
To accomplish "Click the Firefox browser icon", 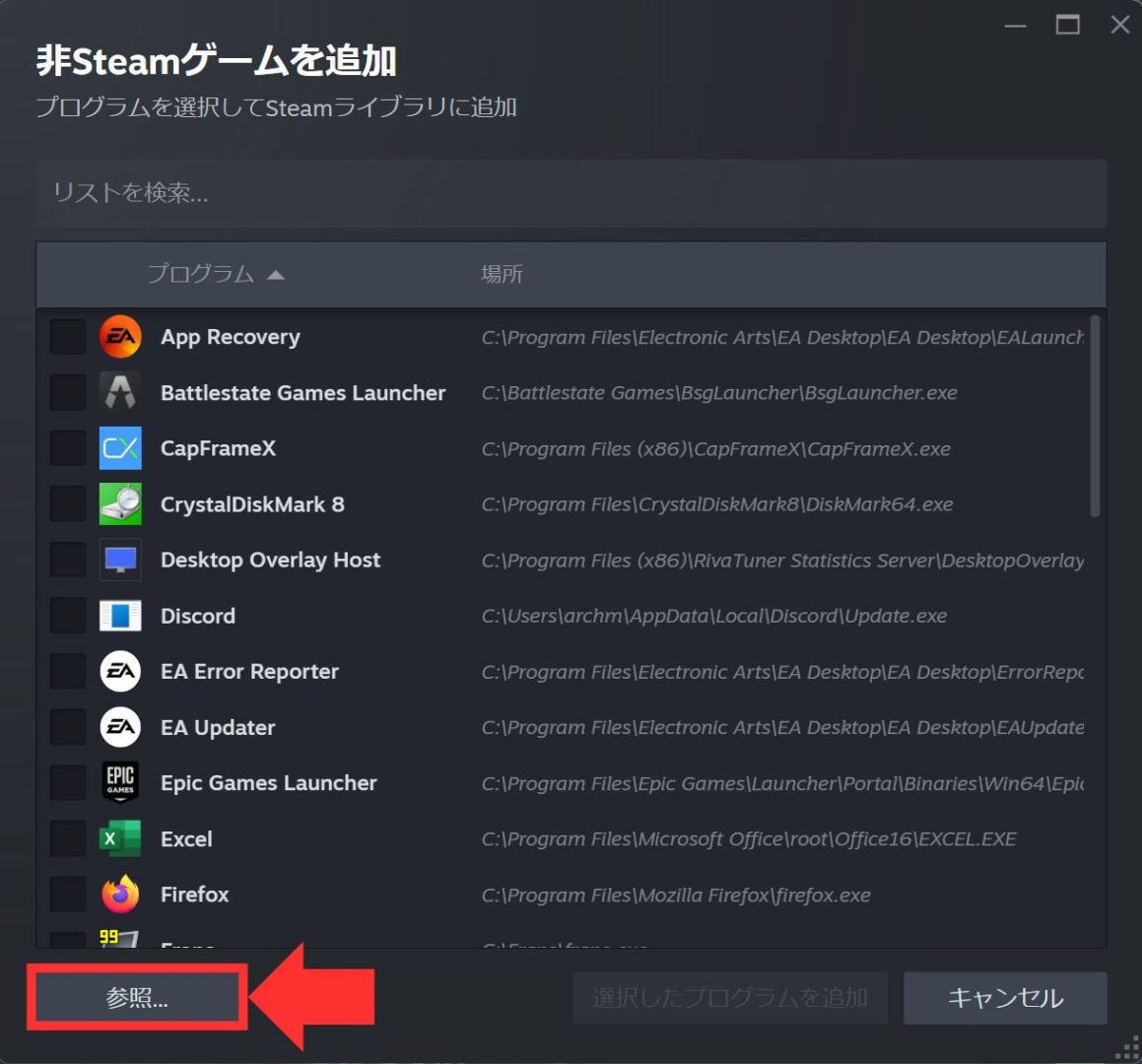I will (x=122, y=894).
